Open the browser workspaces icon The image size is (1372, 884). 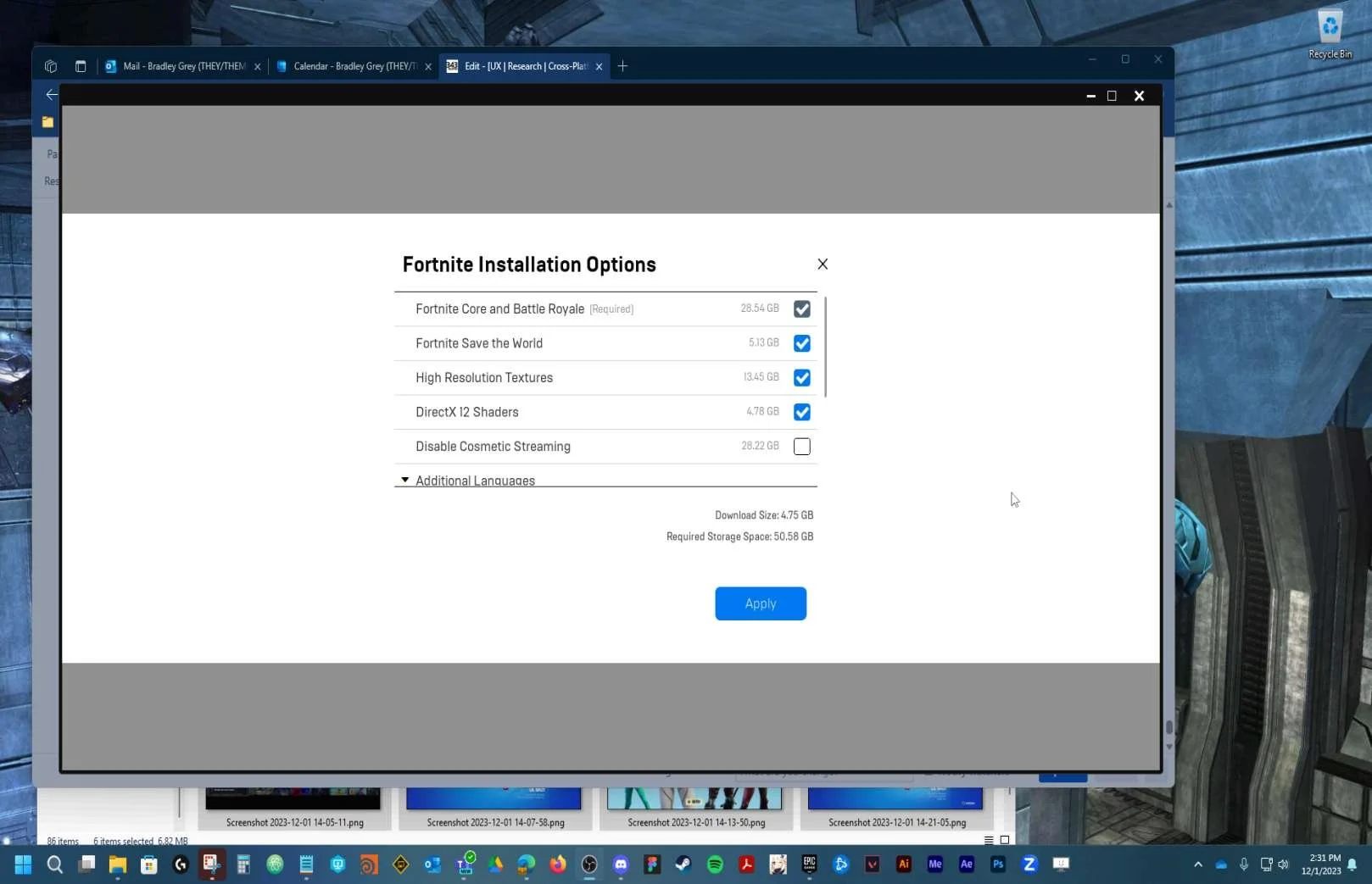point(51,66)
